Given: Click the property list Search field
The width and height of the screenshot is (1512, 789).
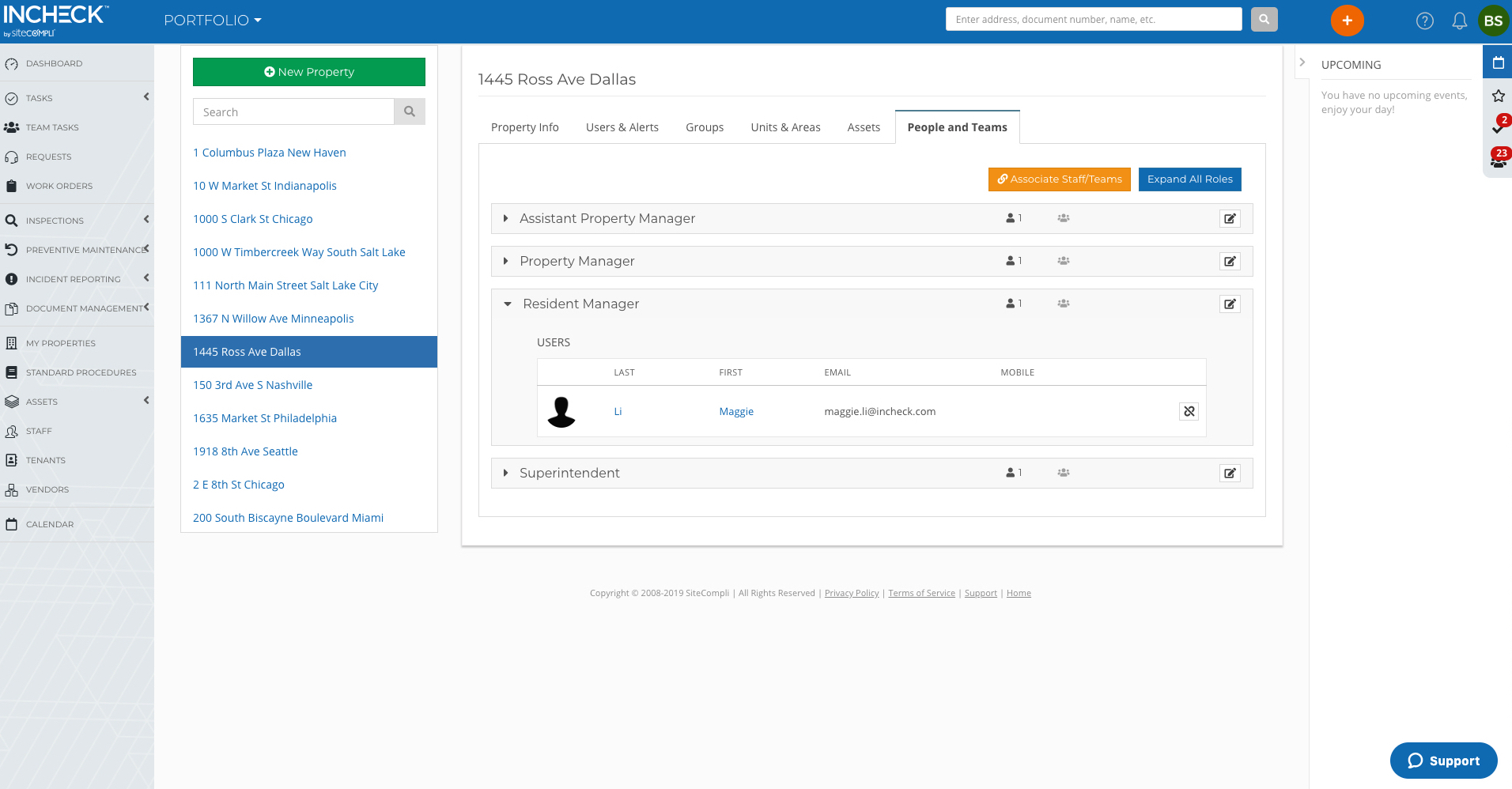Looking at the screenshot, I should [x=293, y=112].
